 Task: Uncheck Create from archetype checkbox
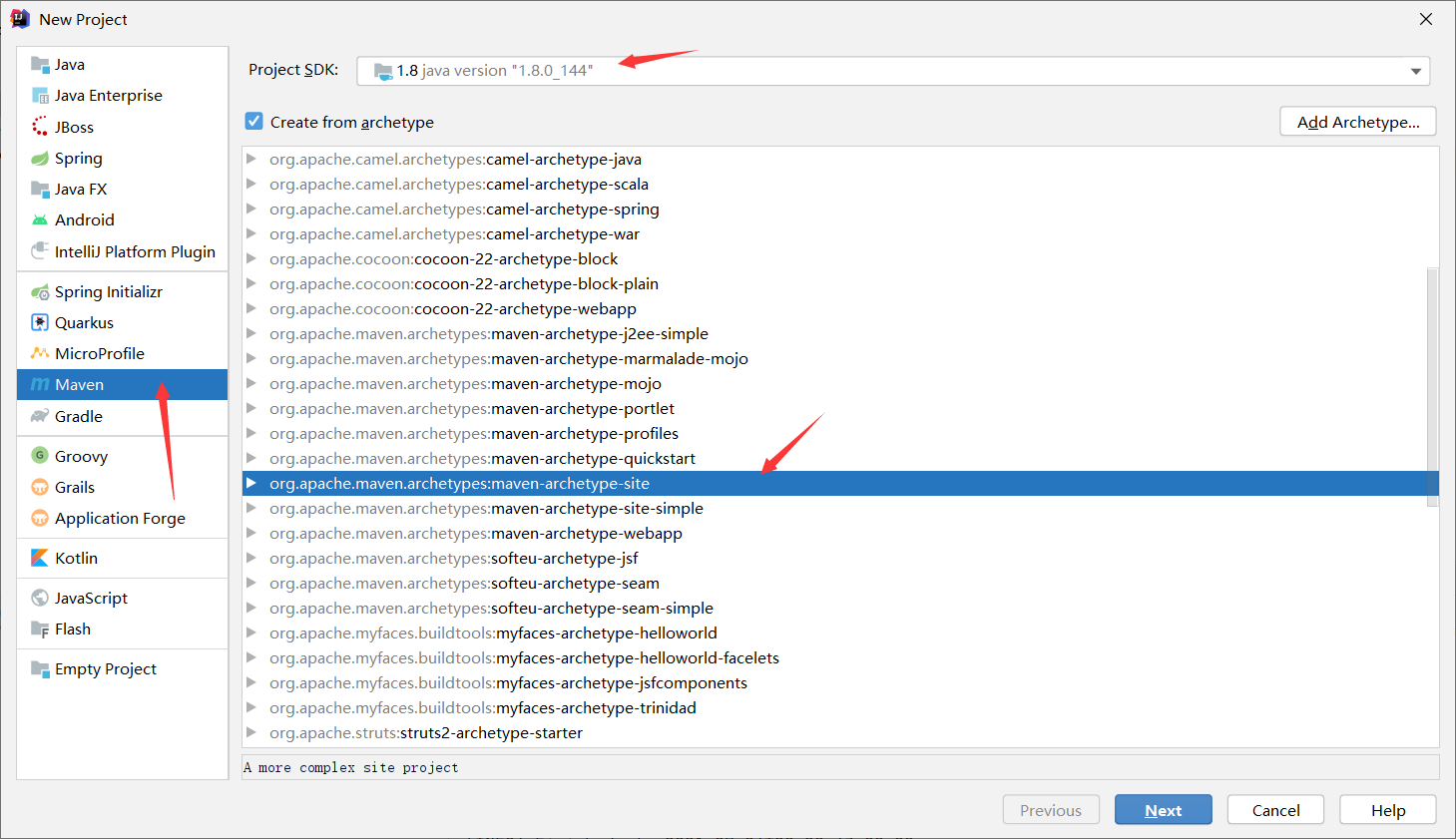pos(254,122)
